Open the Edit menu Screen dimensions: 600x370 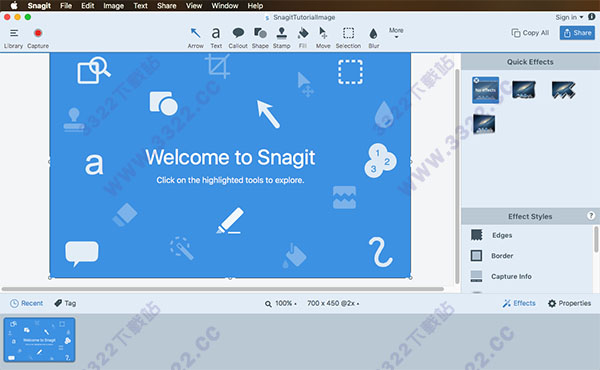pyautogui.click(x=88, y=6)
